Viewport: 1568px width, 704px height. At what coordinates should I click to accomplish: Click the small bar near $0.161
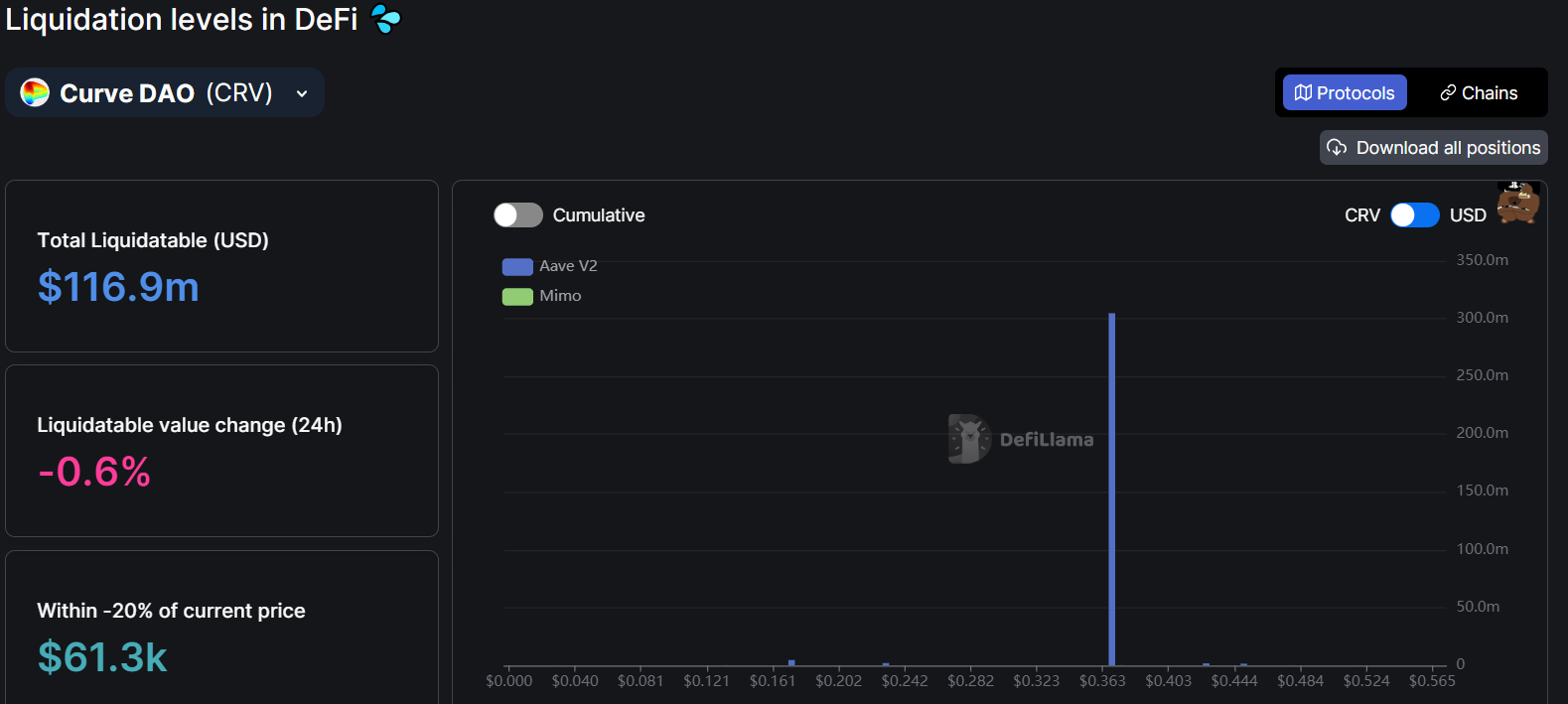pos(791,662)
